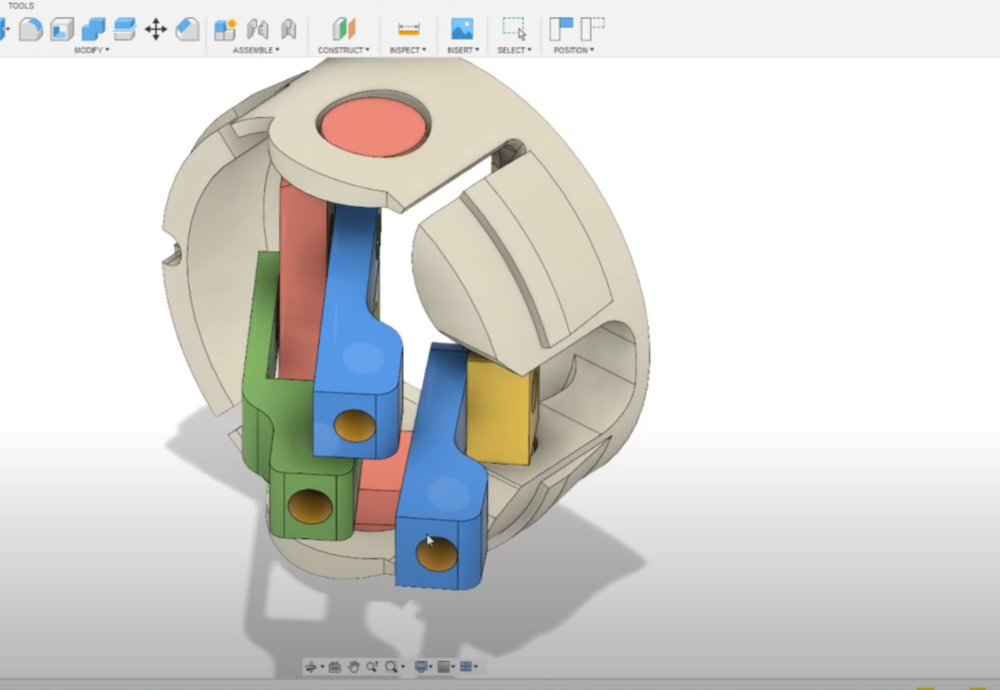The width and height of the screenshot is (1000, 690).
Task: Select the Pan tool
Action: click(x=354, y=666)
